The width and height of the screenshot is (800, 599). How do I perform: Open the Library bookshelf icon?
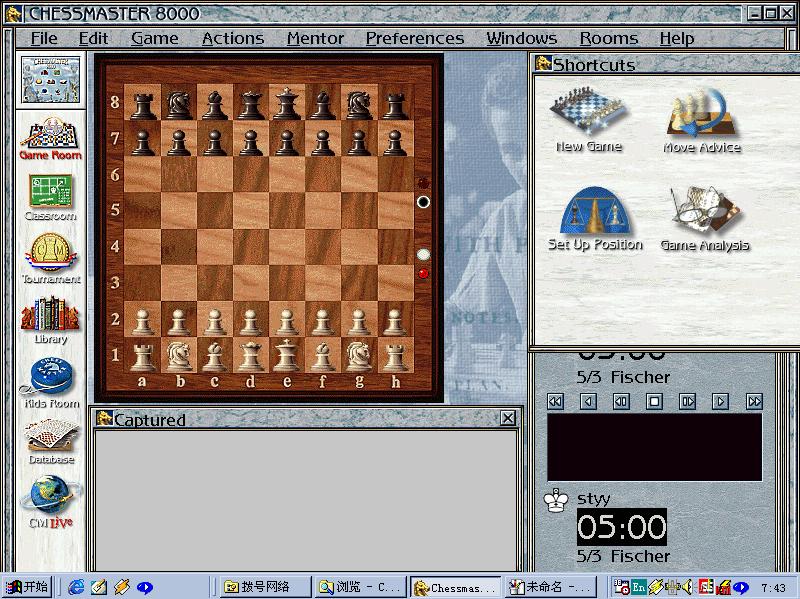pos(51,320)
